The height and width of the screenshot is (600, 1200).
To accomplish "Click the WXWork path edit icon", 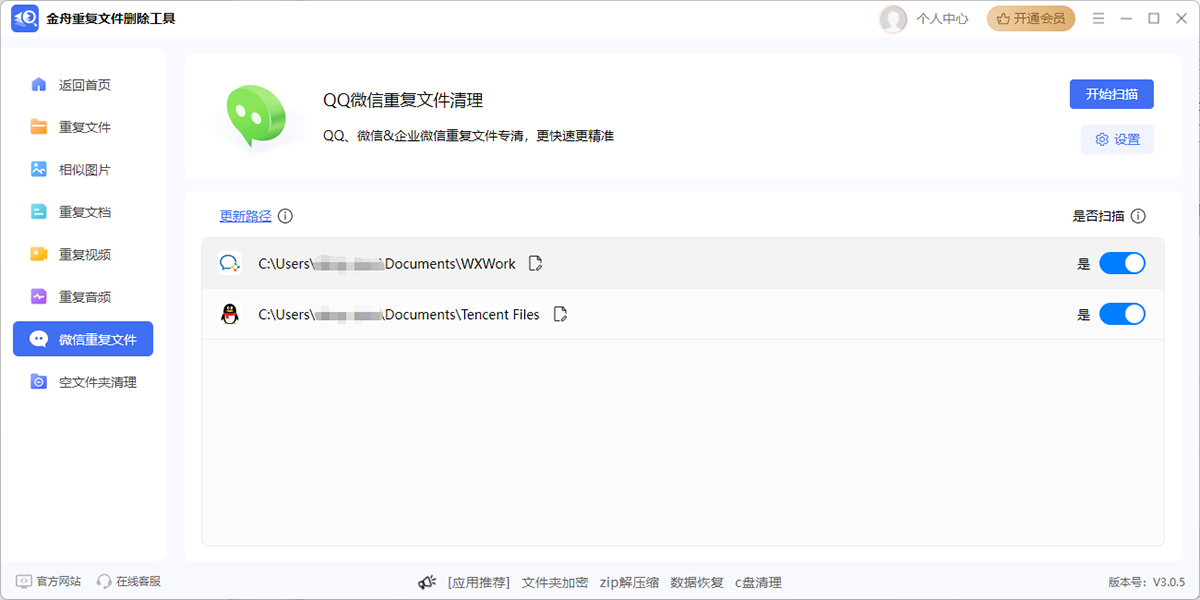I will point(535,262).
